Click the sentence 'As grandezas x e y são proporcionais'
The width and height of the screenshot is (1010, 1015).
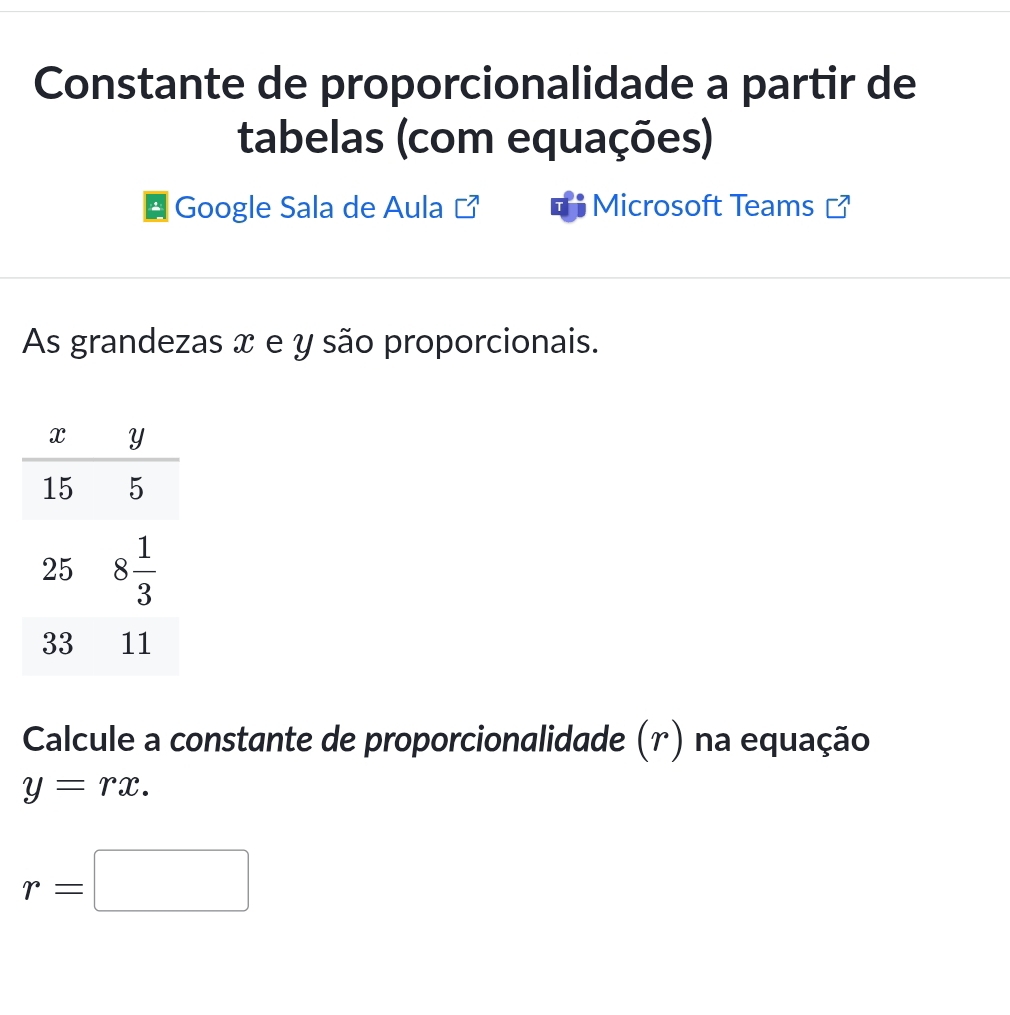[x=311, y=342]
